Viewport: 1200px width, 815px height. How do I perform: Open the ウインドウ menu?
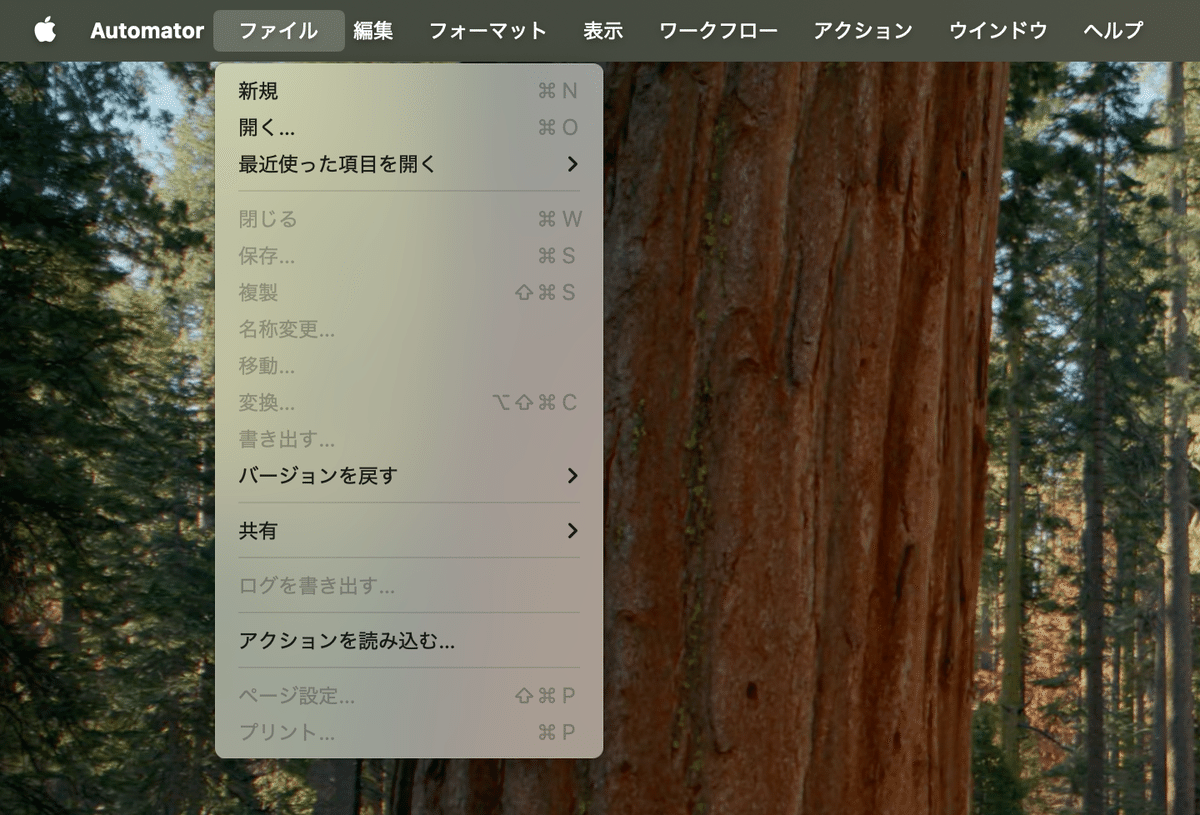click(x=998, y=30)
